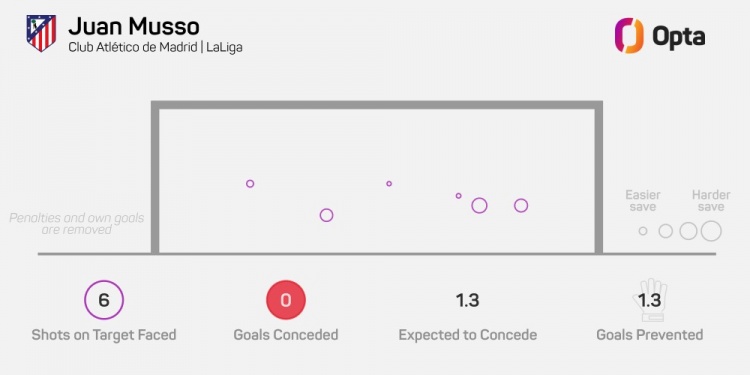This screenshot has height=375, width=750.
Task: Select the small shot marker left of the right cluster
Action: click(x=458, y=196)
